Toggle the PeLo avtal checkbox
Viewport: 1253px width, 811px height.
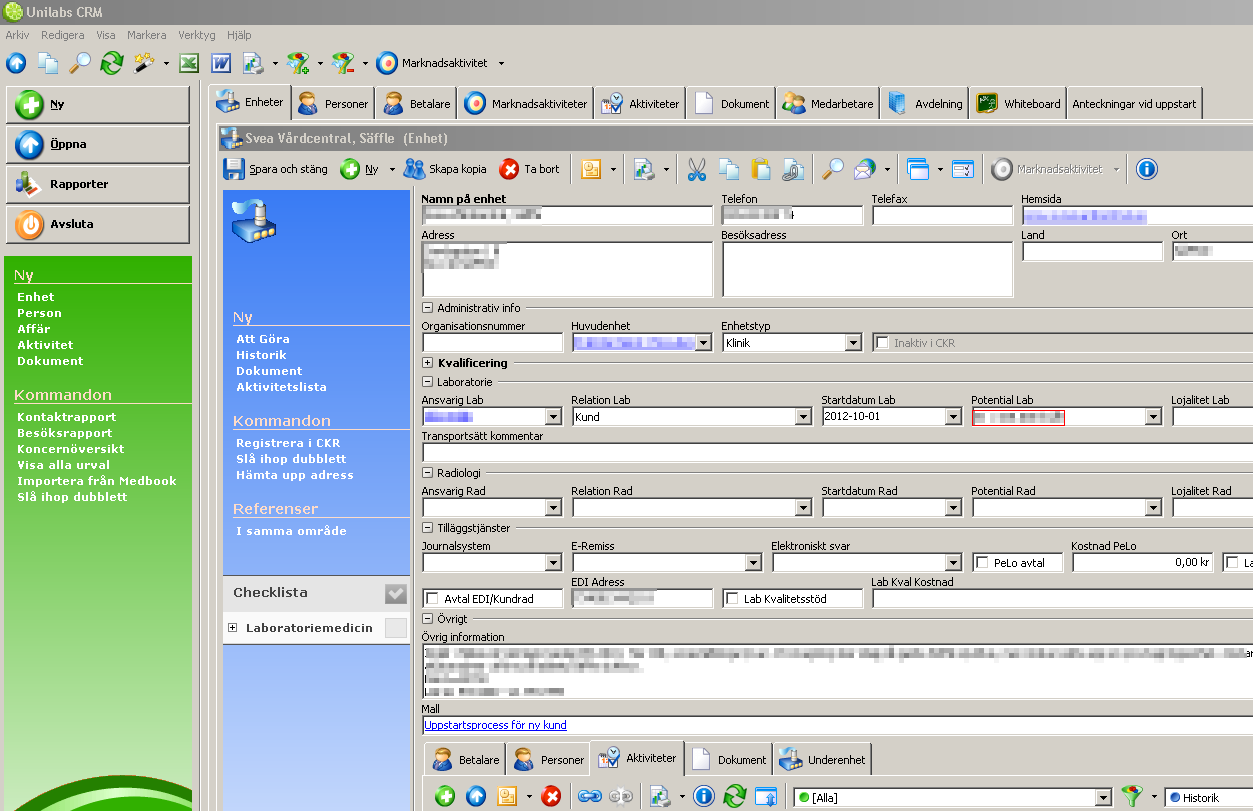[982, 563]
